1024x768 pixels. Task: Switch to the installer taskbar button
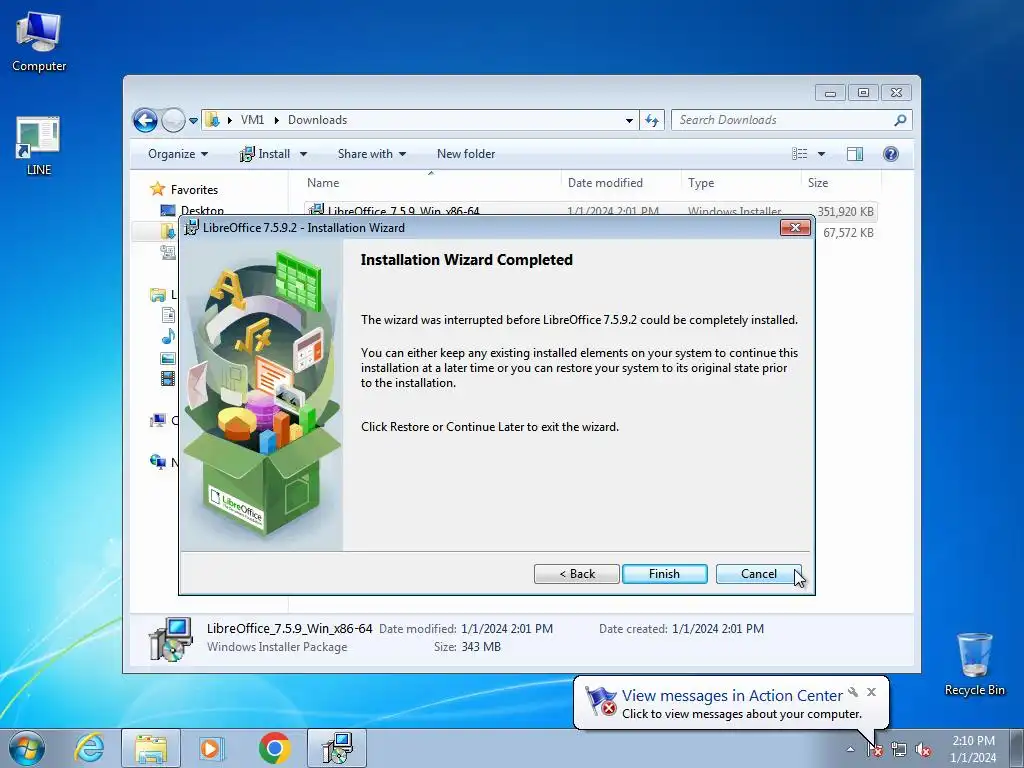click(337, 748)
